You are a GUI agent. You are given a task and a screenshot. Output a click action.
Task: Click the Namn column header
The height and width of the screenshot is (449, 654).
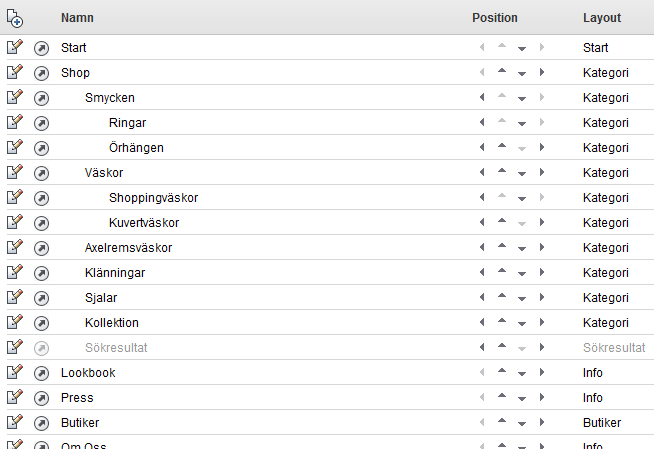click(x=77, y=18)
